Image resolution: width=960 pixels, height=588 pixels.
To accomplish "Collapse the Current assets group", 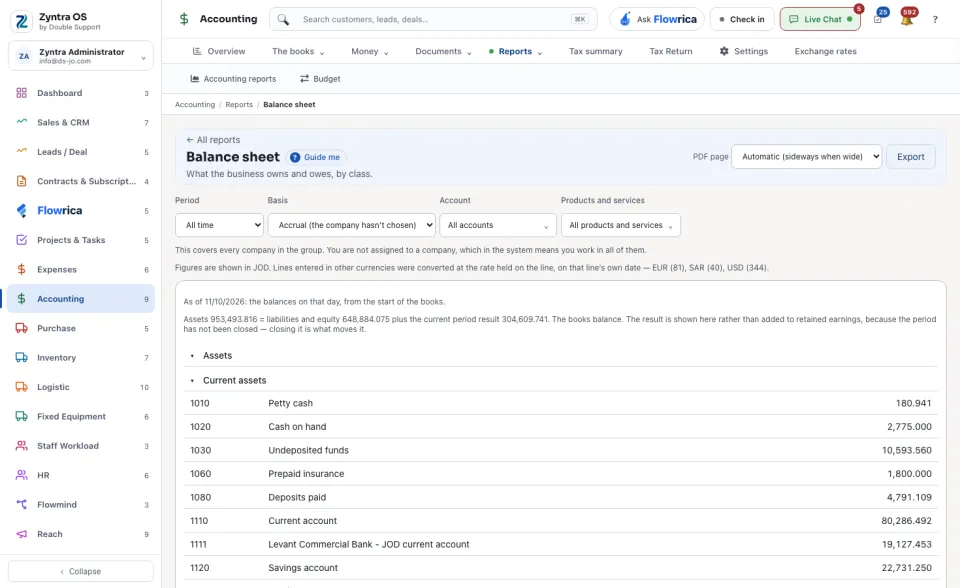I will (192, 380).
